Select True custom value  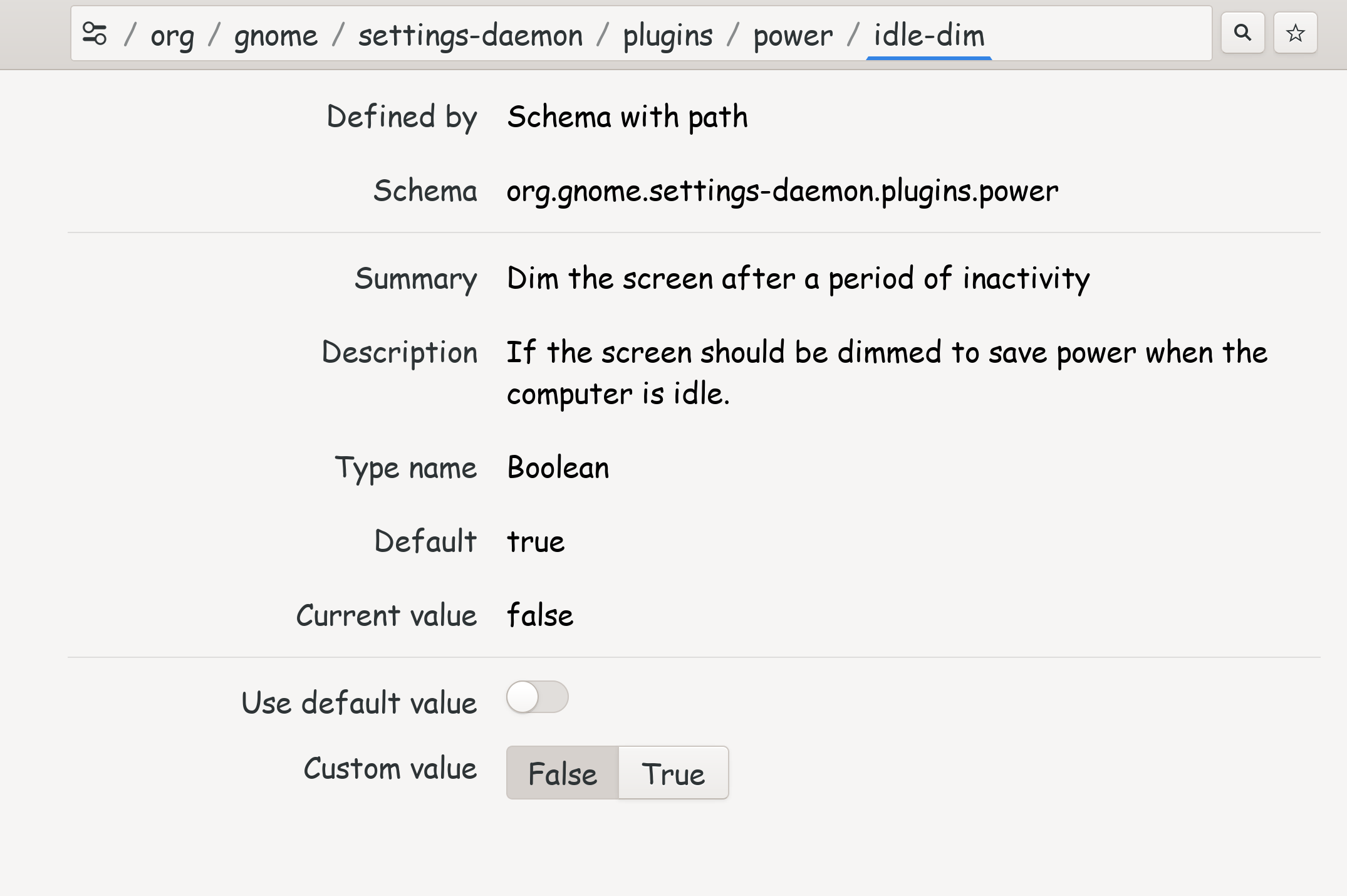pyautogui.click(x=673, y=773)
